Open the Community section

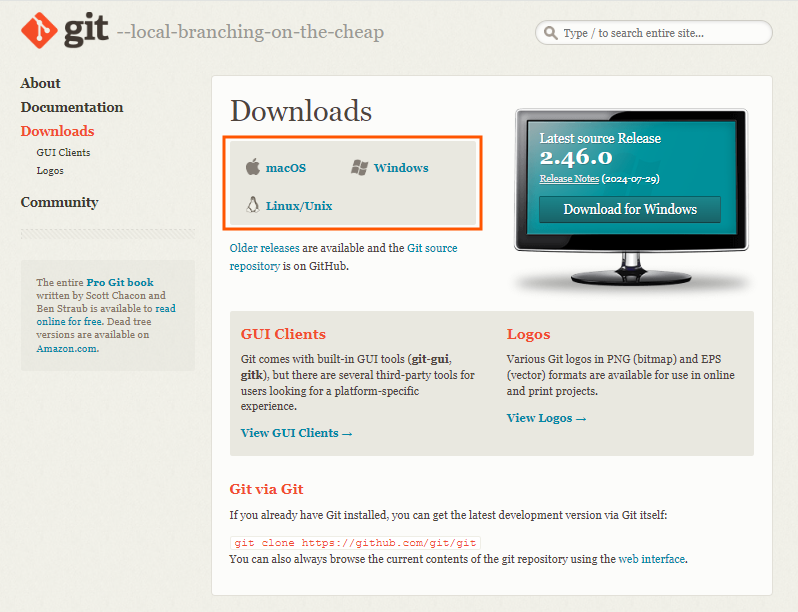point(59,202)
